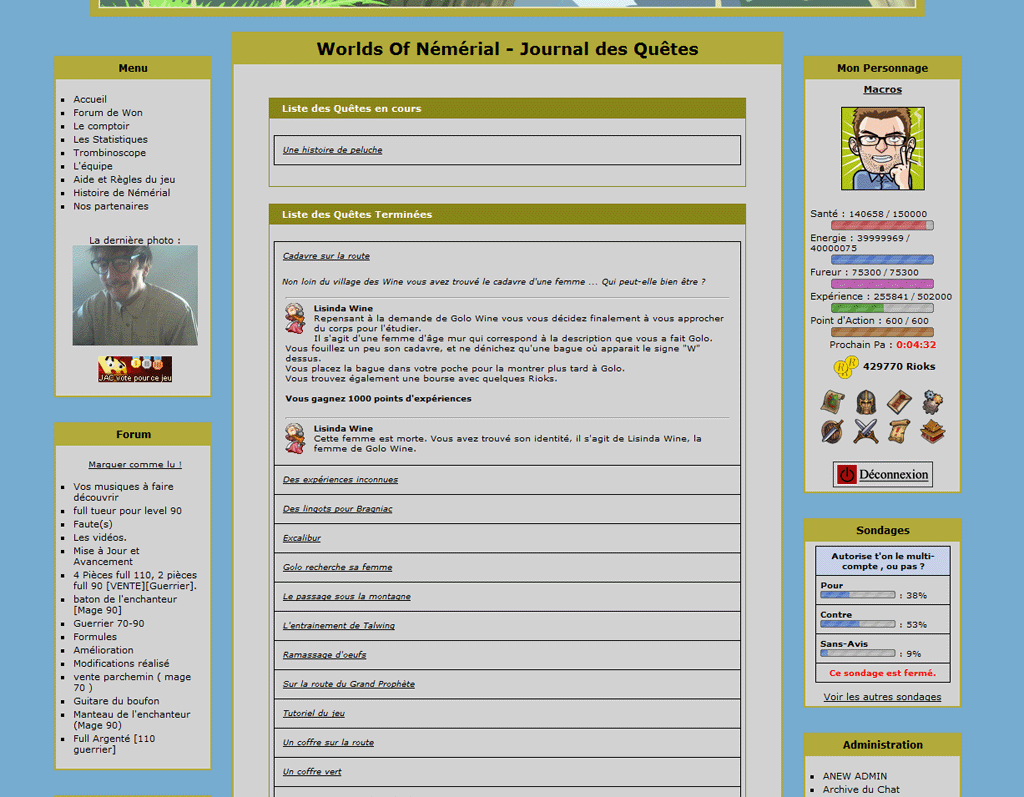Select the crossed swords combat icon
Image resolution: width=1024 pixels, height=797 pixels.
click(x=866, y=431)
